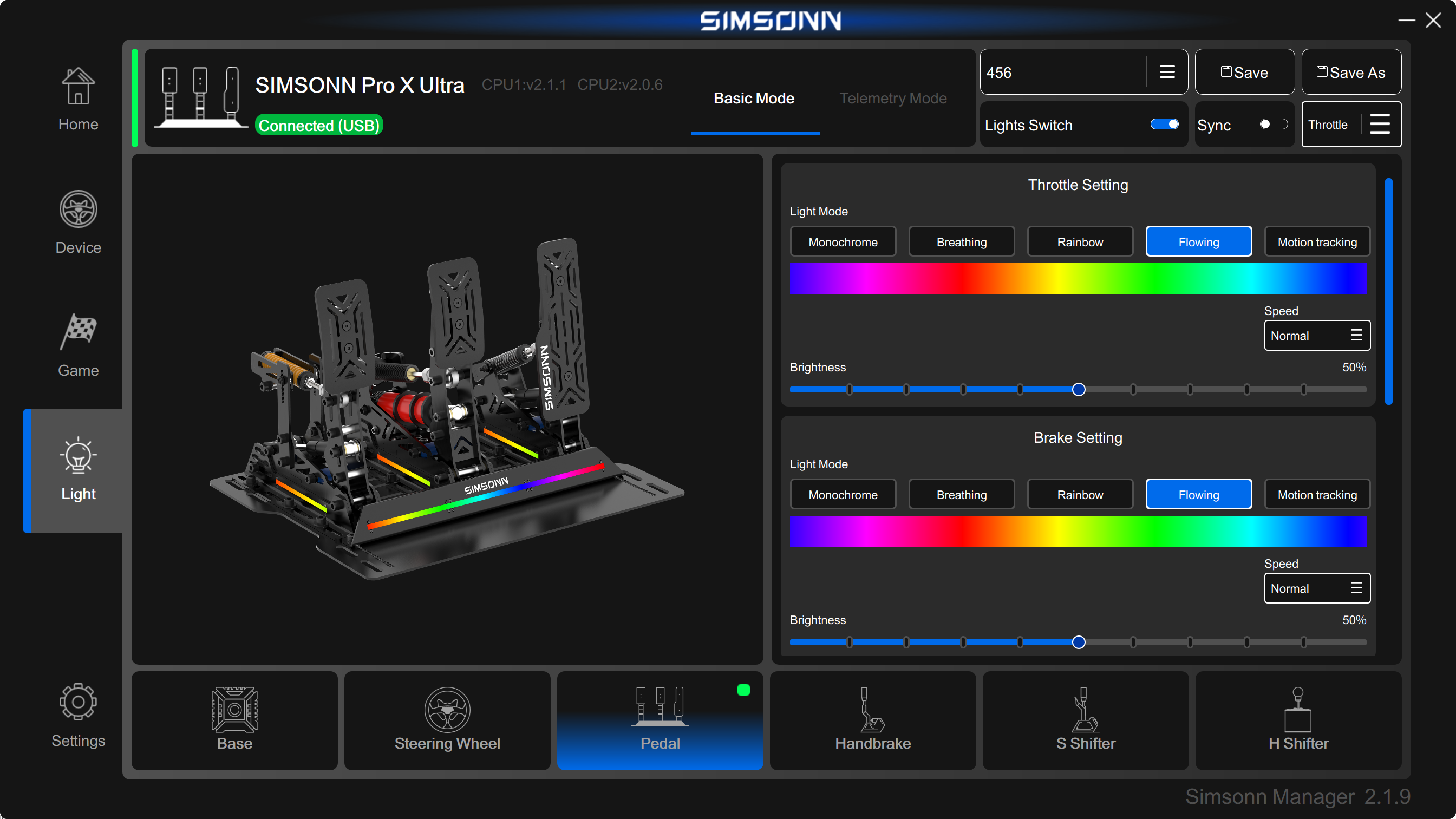Viewport: 1456px width, 819px height.
Task: Click the Steering Wheel device icon
Action: click(447, 709)
